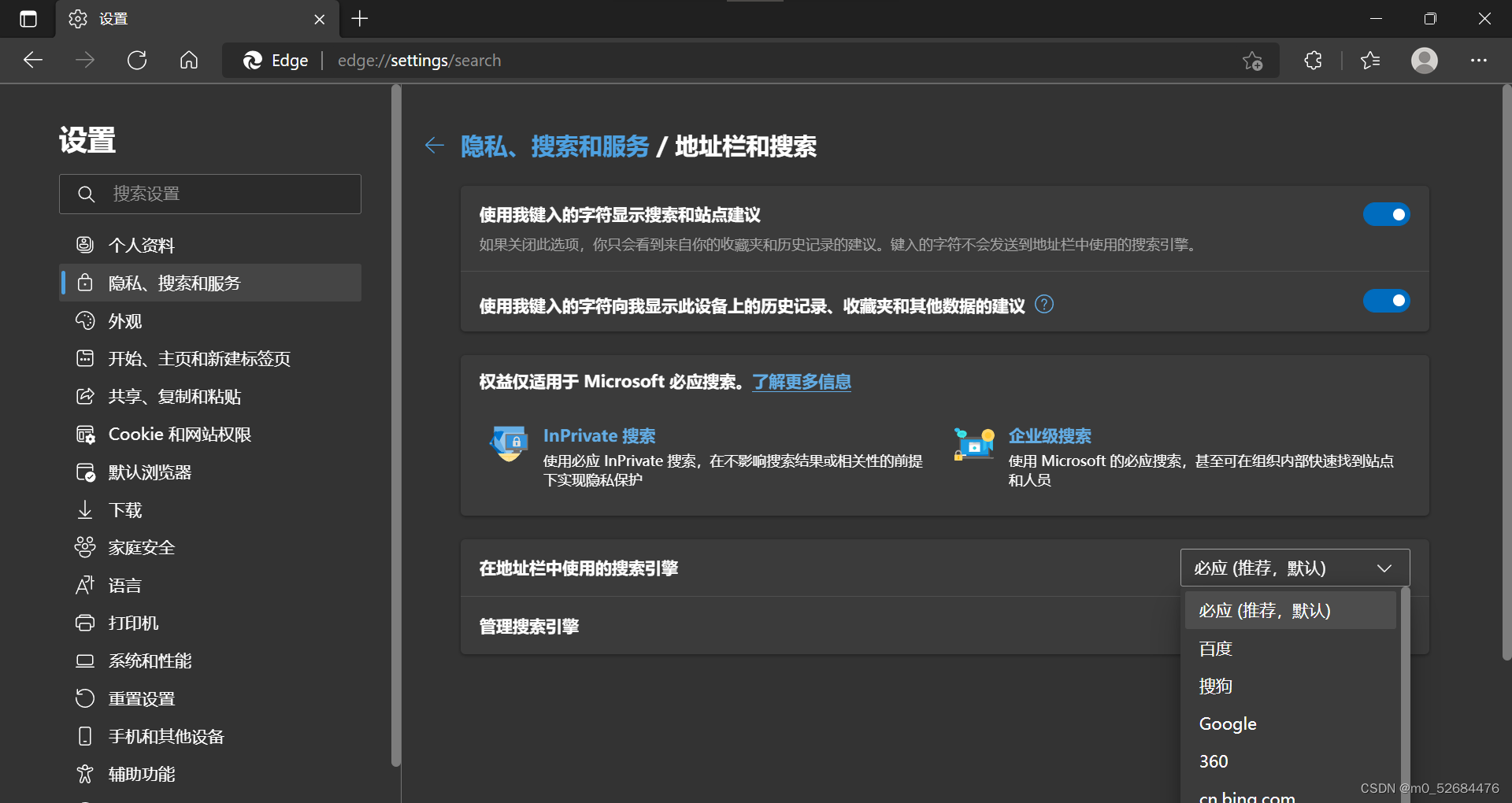Click the 家庭安全 family icon
This screenshot has width=1512, height=803.
click(x=85, y=547)
